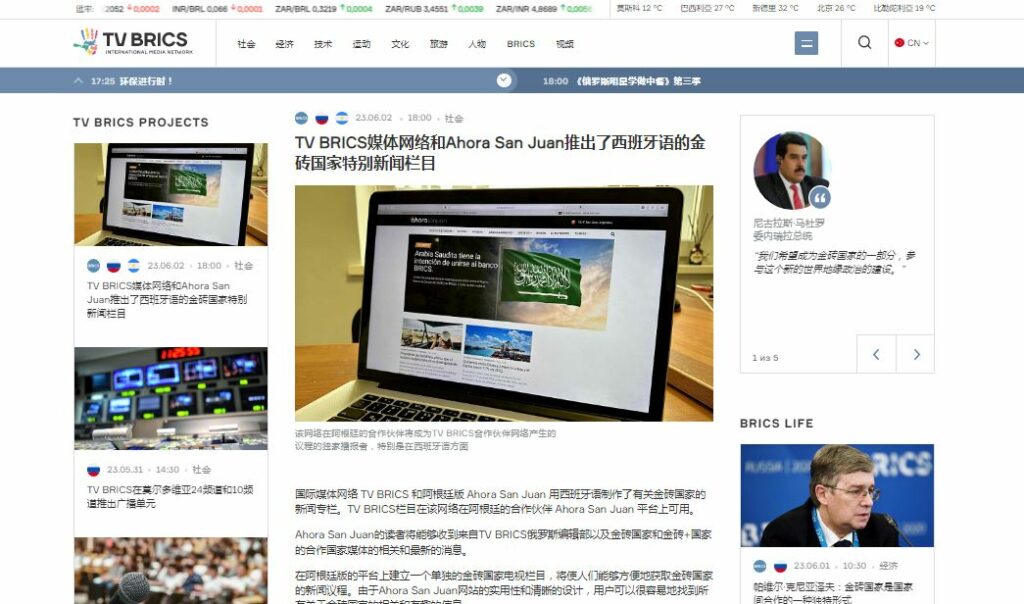Go to the 经济 section
1024x604 pixels.
pyautogui.click(x=284, y=44)
